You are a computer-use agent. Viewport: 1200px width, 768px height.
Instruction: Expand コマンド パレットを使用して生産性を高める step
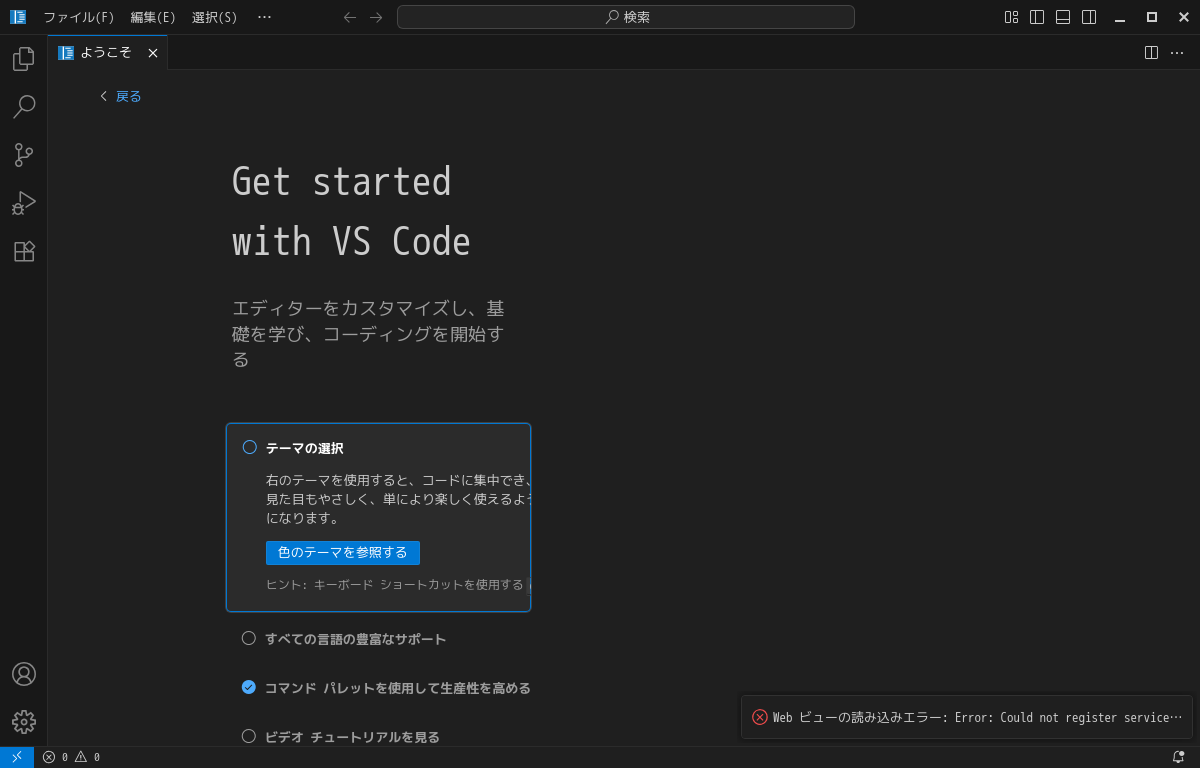[x=397, y=688]
